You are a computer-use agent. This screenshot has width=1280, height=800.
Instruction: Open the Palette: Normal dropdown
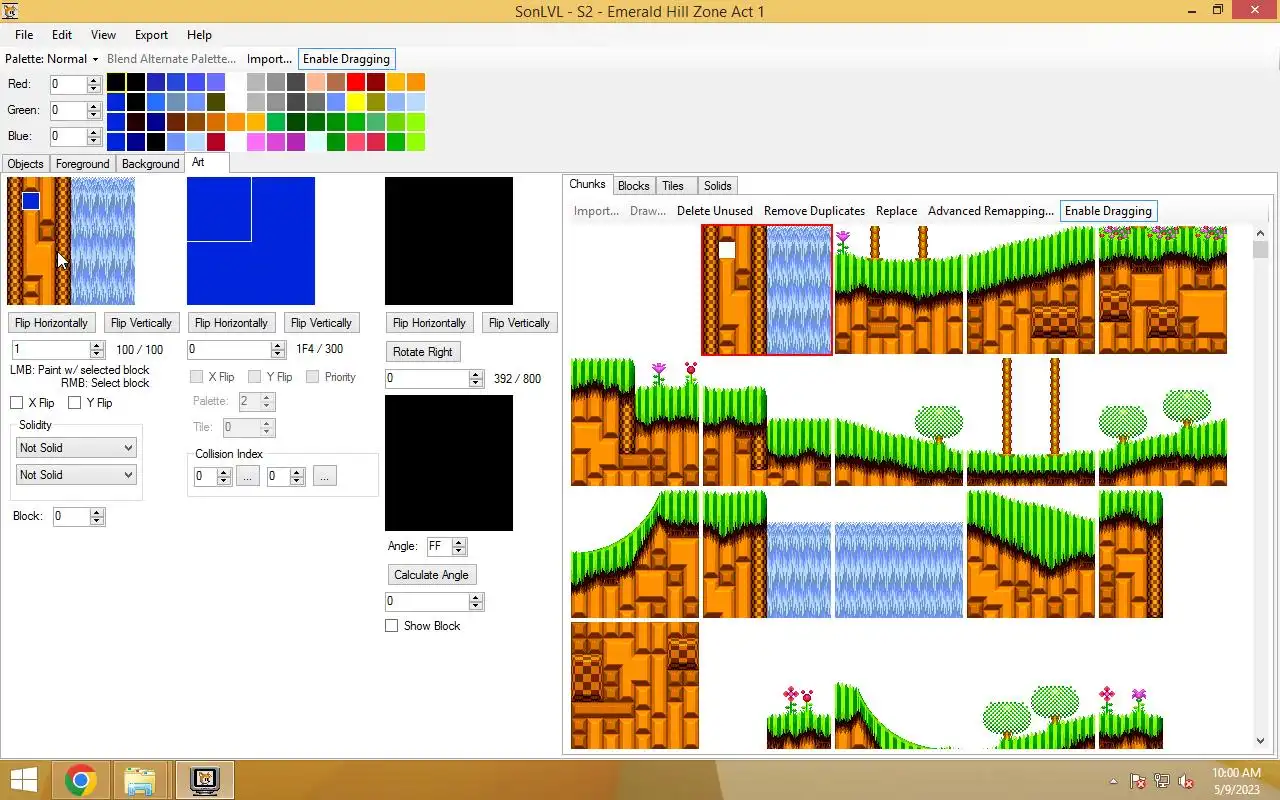(x=51, y=59)
